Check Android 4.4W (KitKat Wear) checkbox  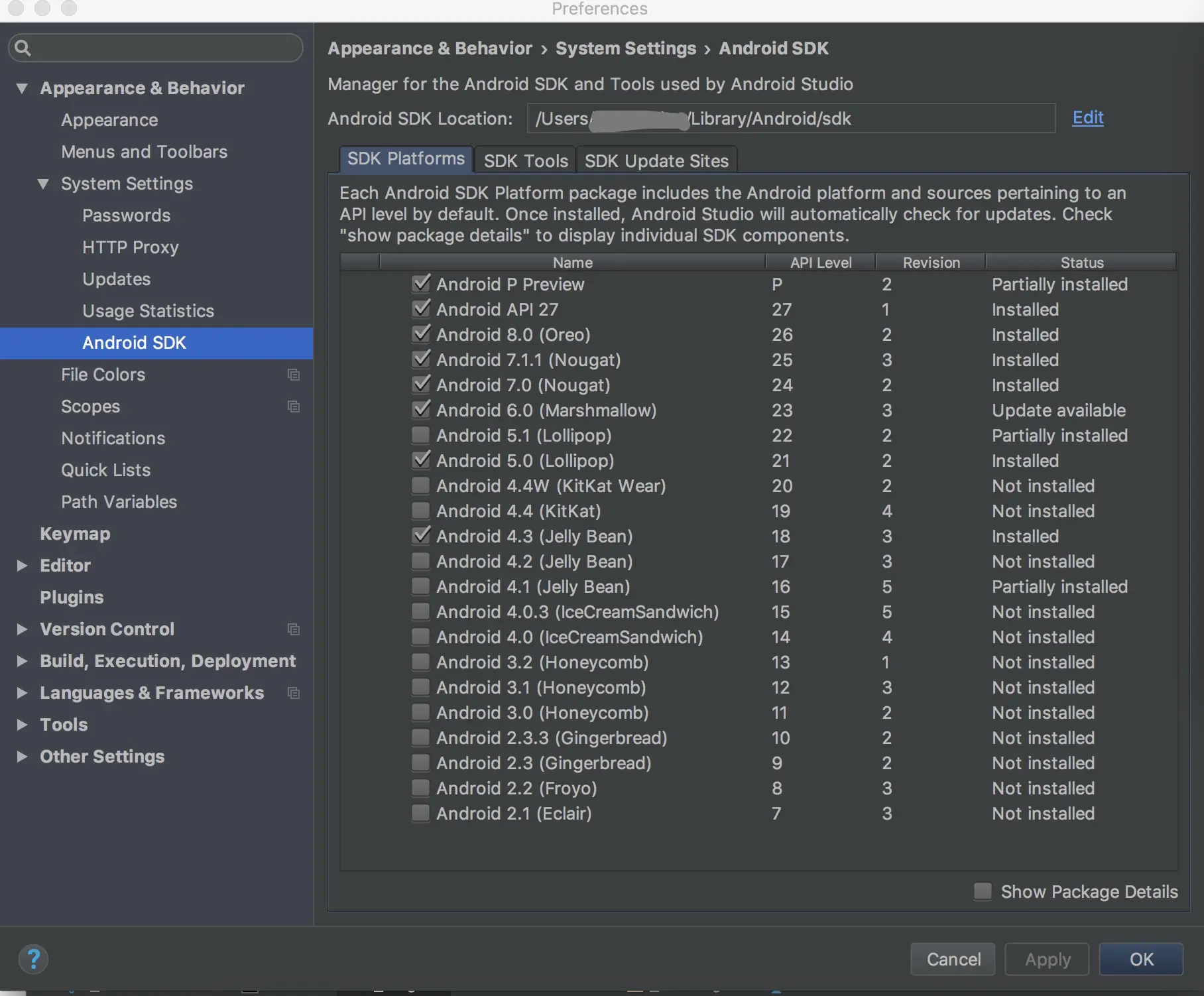point(420,485)
